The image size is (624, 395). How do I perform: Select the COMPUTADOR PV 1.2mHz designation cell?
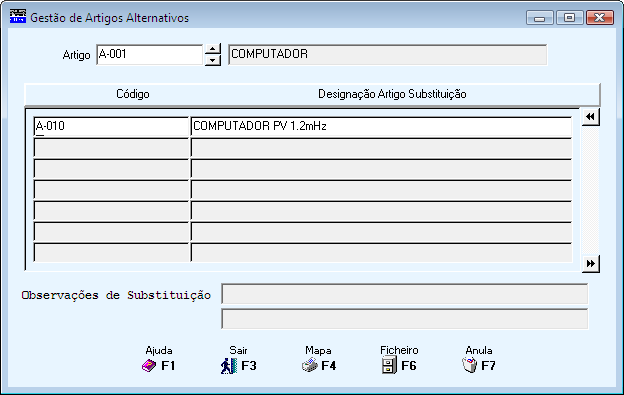coord(381,127)
